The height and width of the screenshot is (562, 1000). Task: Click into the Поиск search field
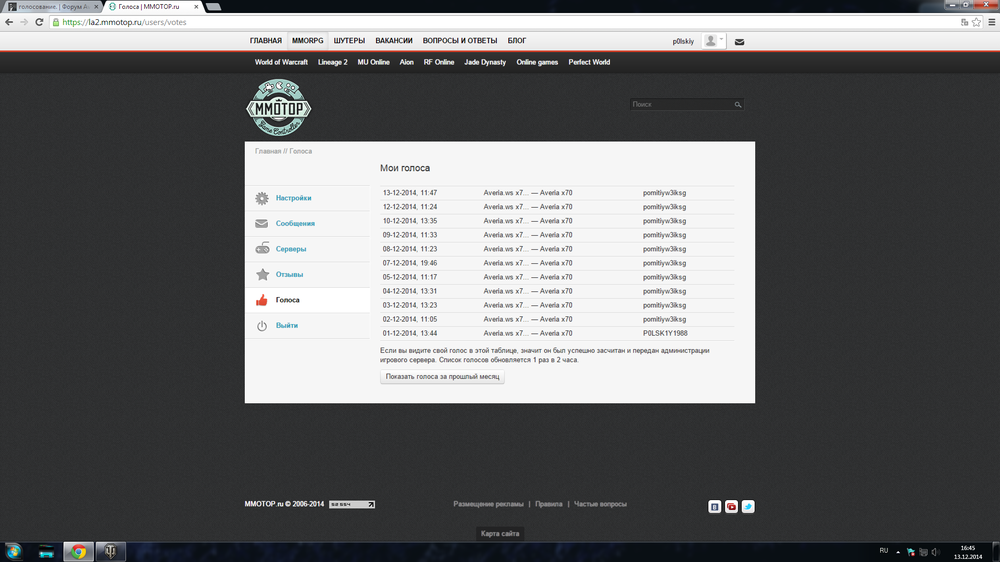pos(680,104)
